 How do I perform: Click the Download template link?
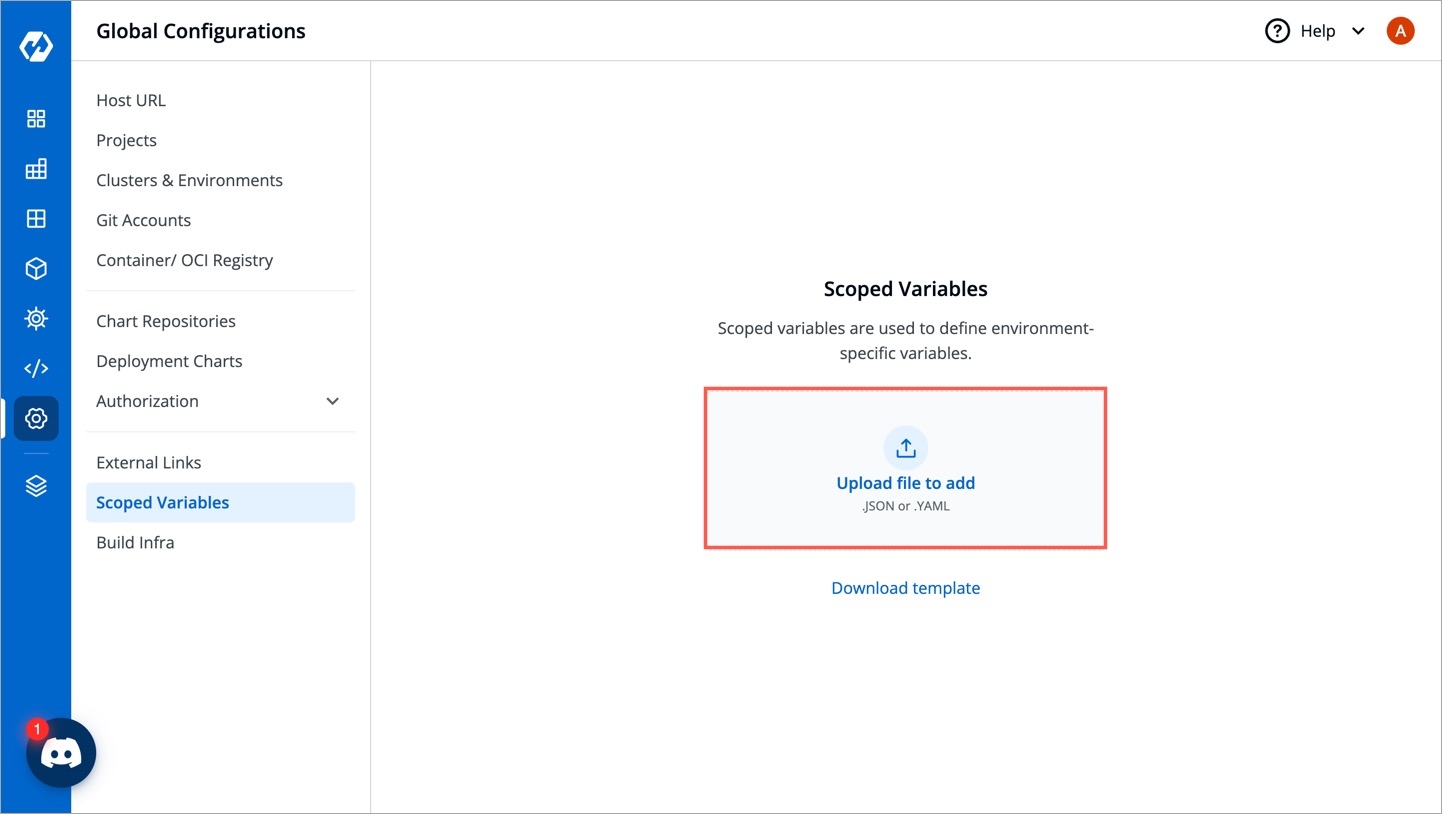[x=905, y=588]
